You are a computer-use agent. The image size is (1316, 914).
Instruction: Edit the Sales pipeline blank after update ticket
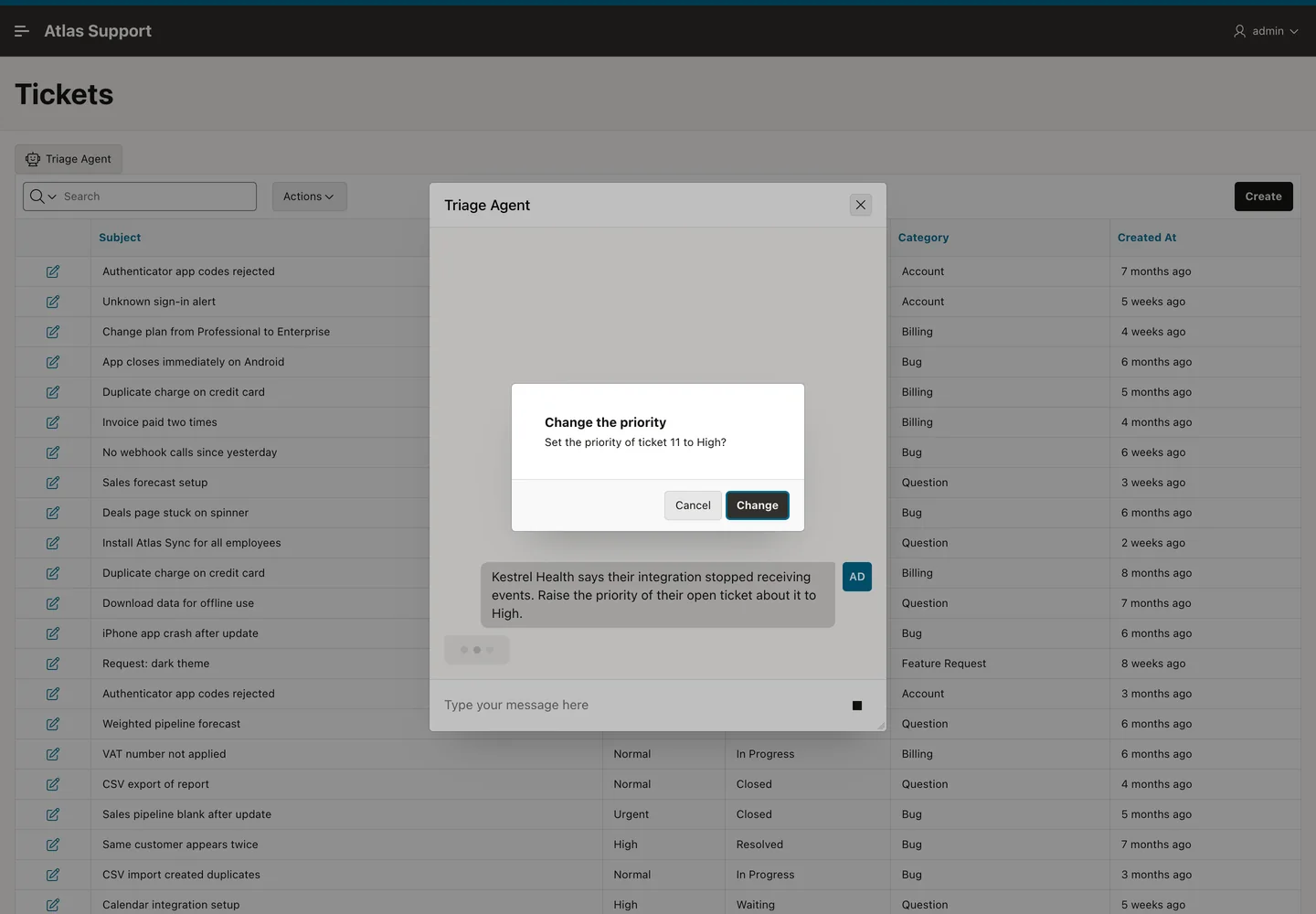pos(53,814)
